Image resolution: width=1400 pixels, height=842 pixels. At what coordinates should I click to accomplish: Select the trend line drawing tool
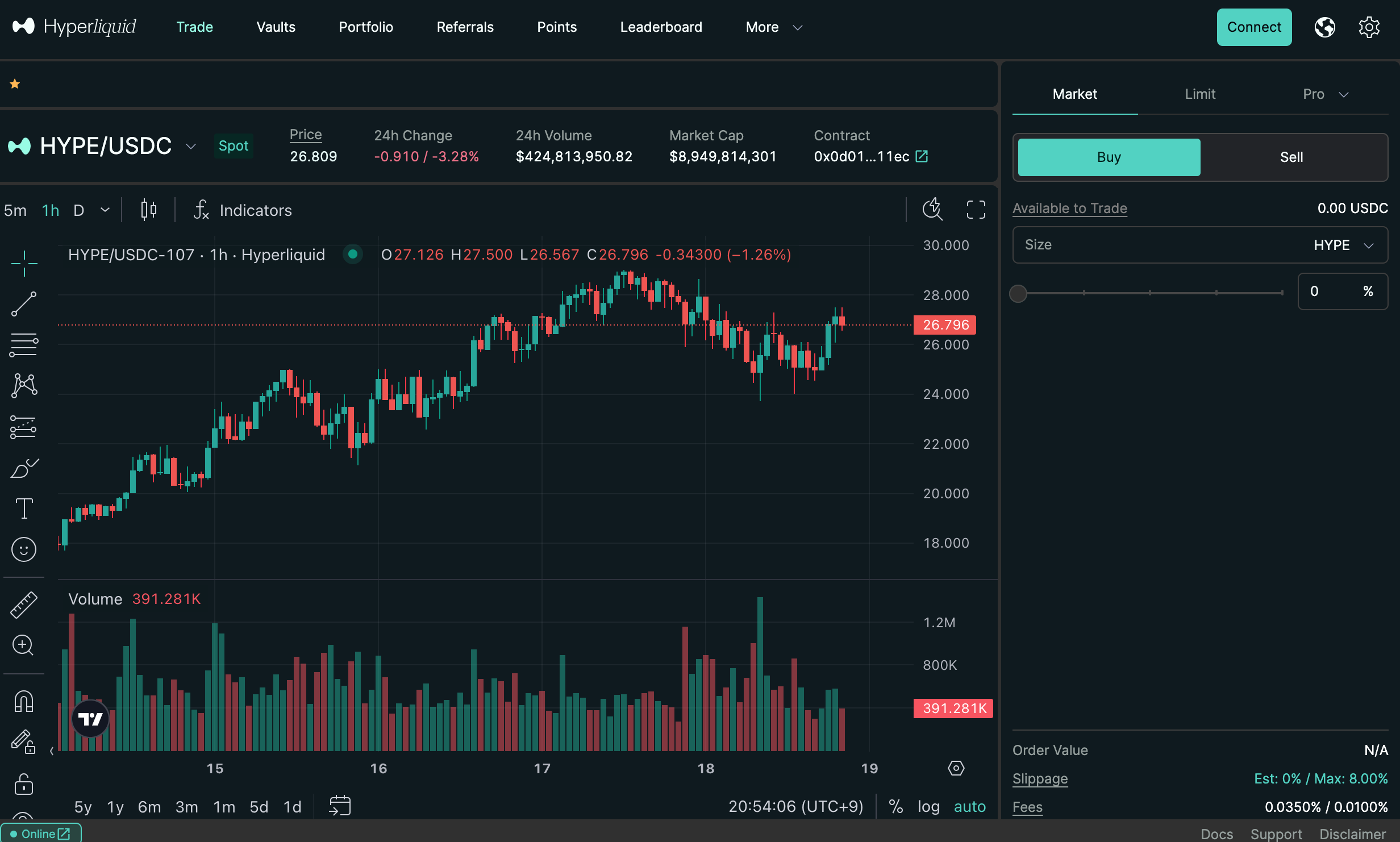(24, 303)
